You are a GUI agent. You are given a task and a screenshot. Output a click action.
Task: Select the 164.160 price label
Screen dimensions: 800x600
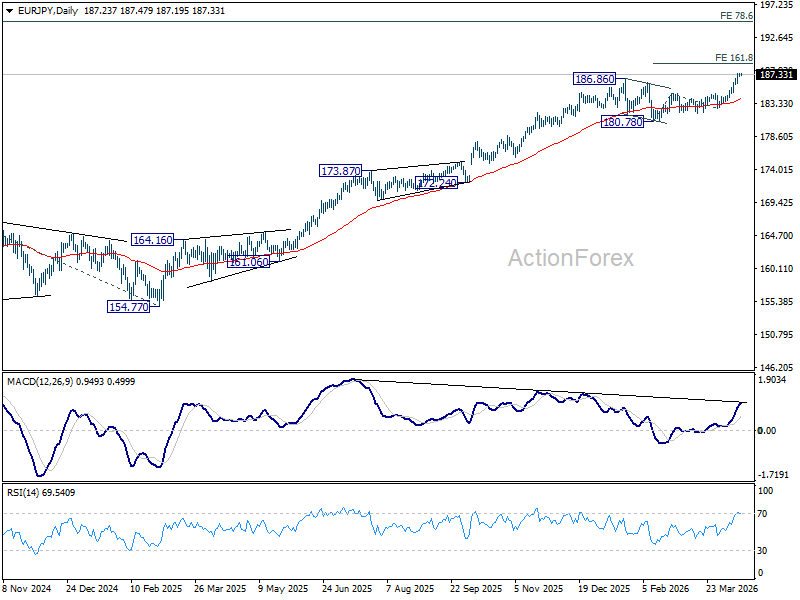(x=153, y=240)
